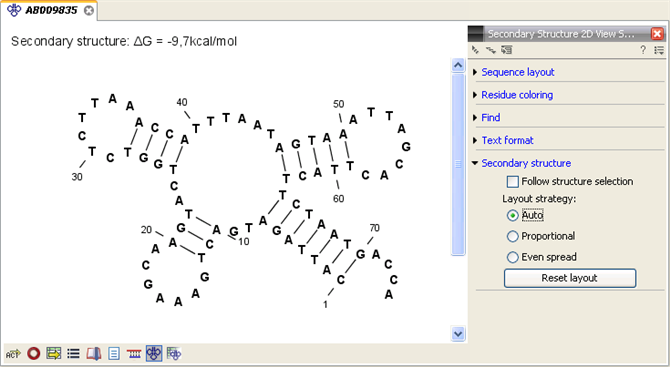Click position label 70 in structure

(374, 228)
